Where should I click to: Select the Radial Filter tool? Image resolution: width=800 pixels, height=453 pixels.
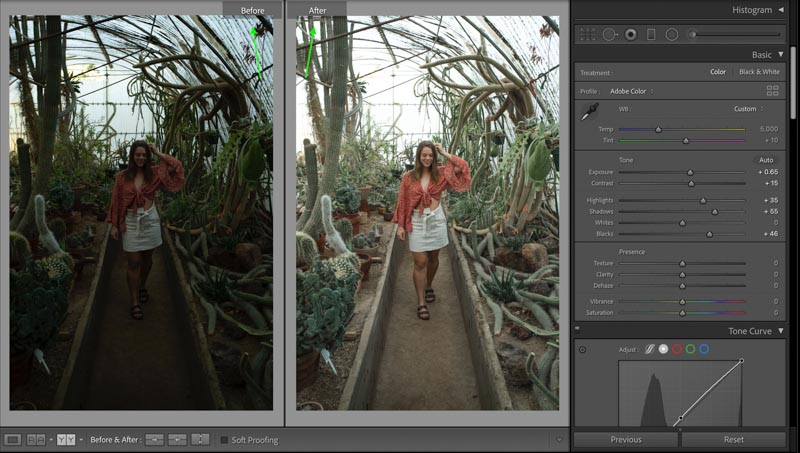[672, 34]
